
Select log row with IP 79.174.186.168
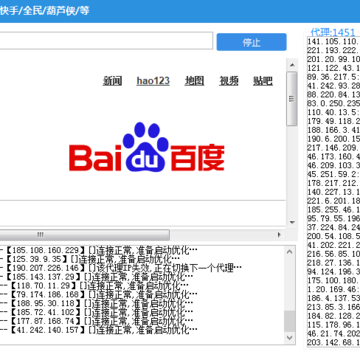pyautogui.click(x=99, y=295)
